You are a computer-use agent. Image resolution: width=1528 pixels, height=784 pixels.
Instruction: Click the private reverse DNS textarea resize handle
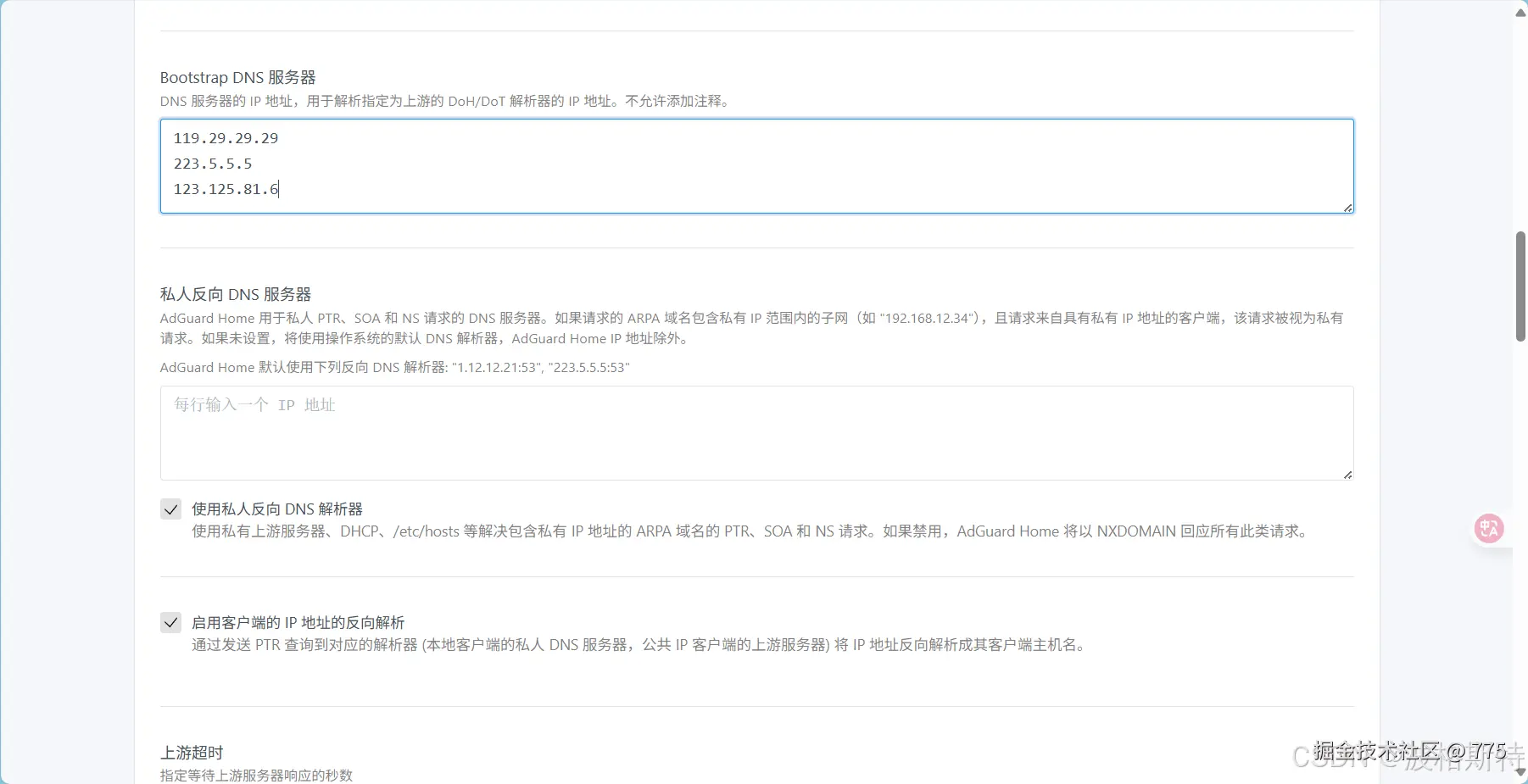click(1347, 474)
